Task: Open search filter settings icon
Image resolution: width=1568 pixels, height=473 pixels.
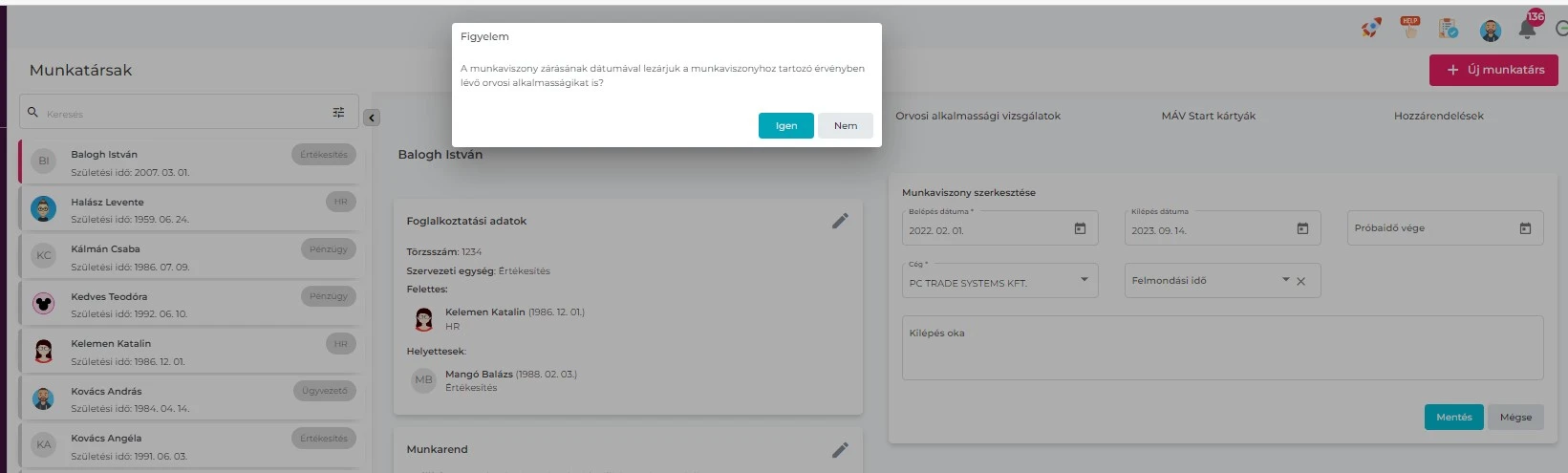Action: pos(338,113)
